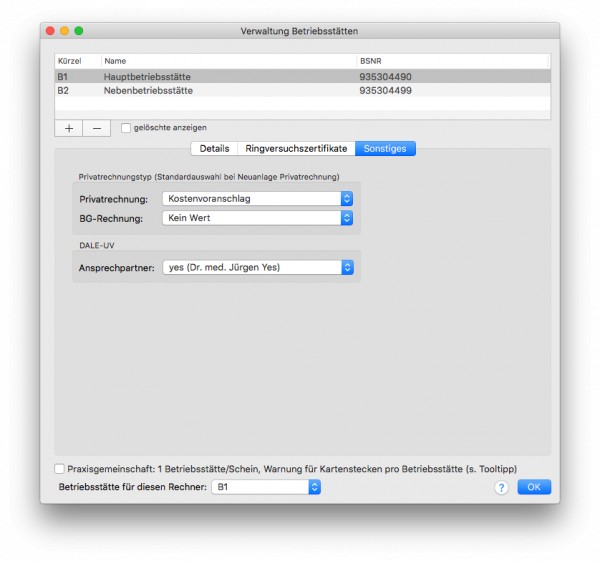Choose Betriebsstätte für diesen Rechner dropdown
This screenshot has width=600, height=561.
[266, 487]
